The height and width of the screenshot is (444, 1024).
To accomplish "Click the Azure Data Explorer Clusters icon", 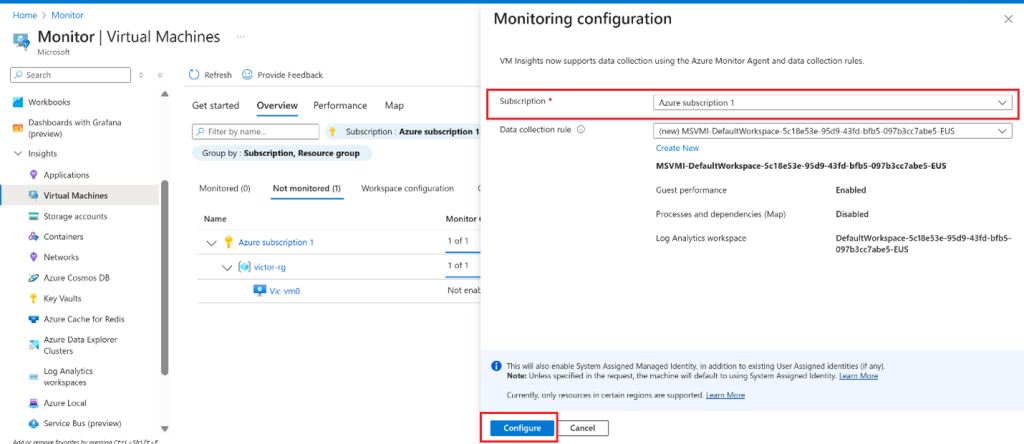I will [34, 345].
